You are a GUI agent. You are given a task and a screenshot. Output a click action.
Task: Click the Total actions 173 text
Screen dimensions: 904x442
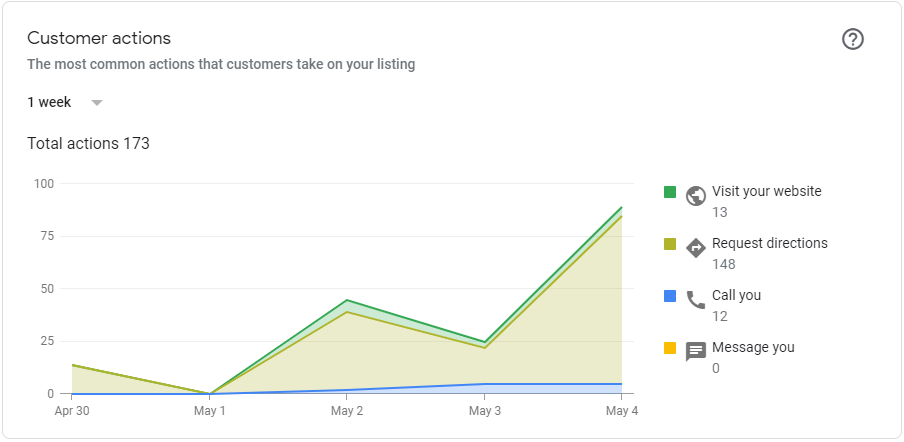(x=88, y=143)
